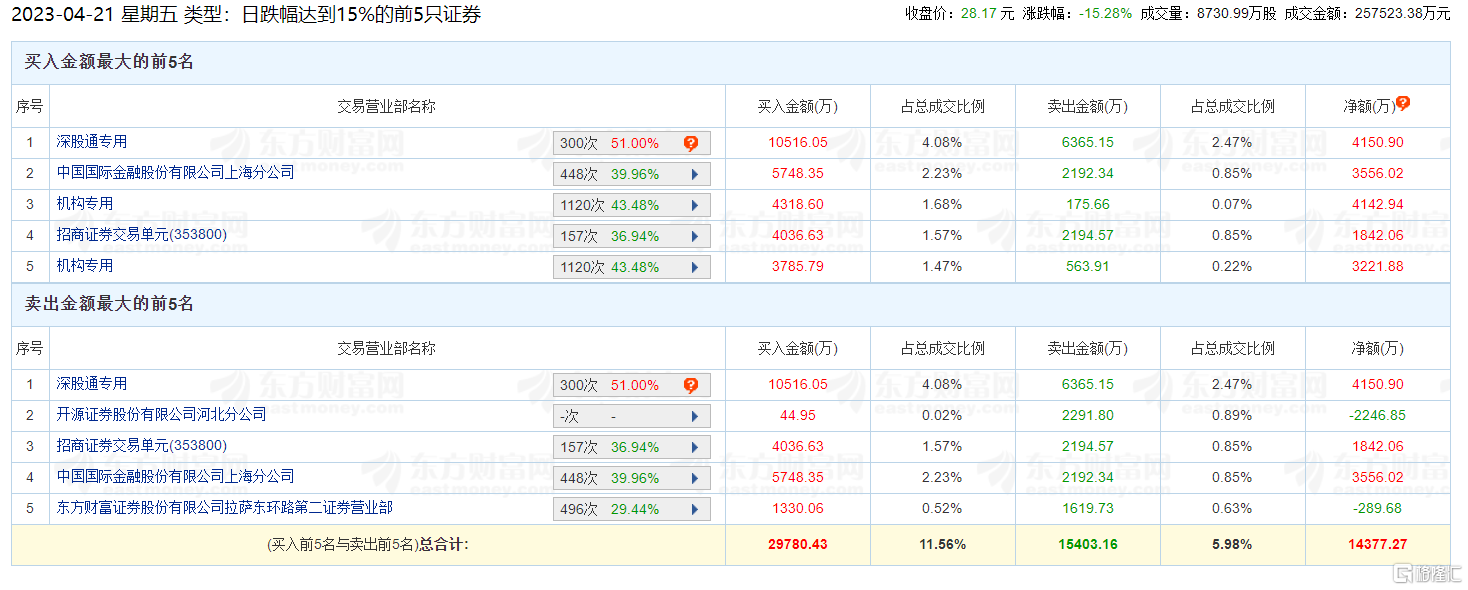Click 157次 36.94% stats box in buy table

(x=632, y=236)
